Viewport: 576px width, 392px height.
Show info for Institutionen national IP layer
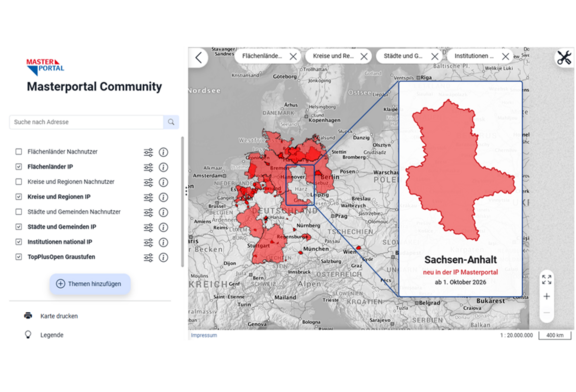(x=163, y=242)
